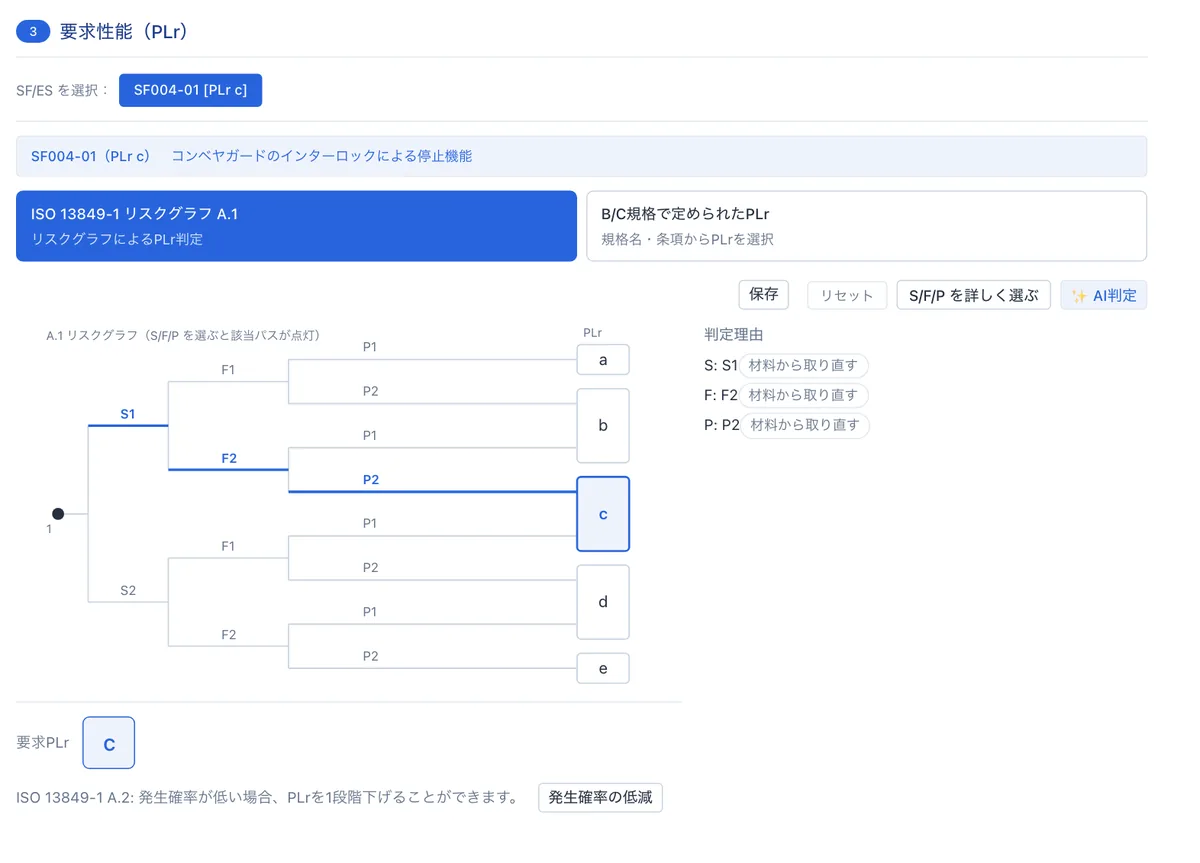1200x863 pixels.
Task: Click the 発生確率の低減 button
Action: pyautogui.click(x=600, y=797)
